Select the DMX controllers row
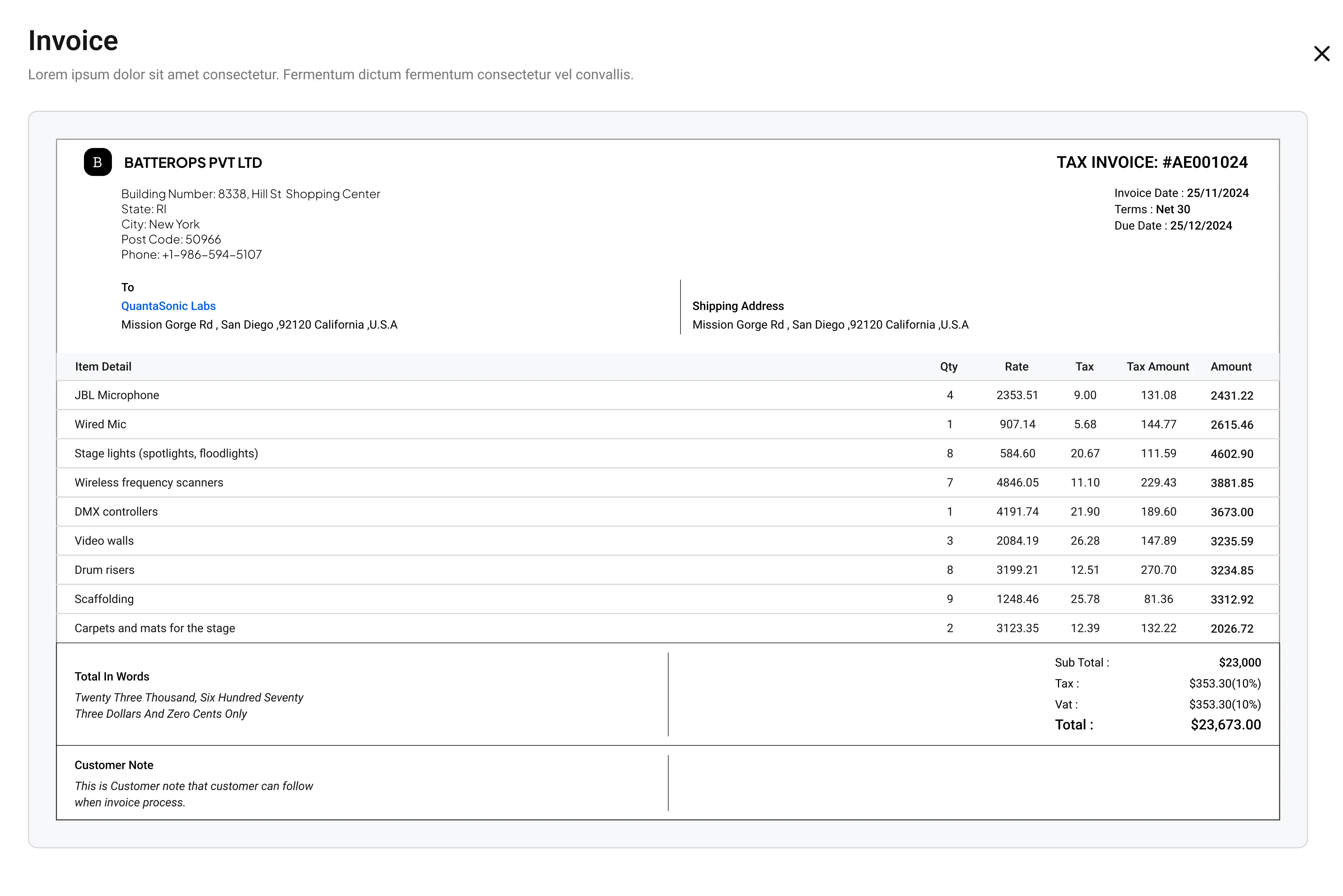Image resolution: width=1343 pixels, height=896 pixels. pos(668,512)
